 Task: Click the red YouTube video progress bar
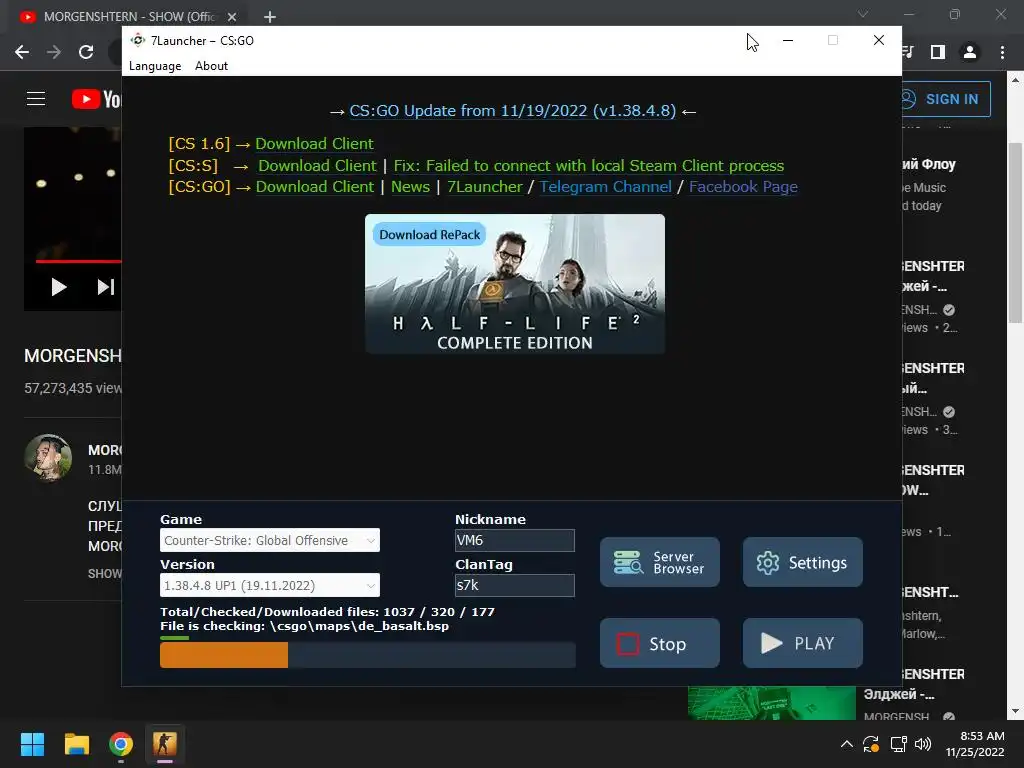(x=78, y=261)
